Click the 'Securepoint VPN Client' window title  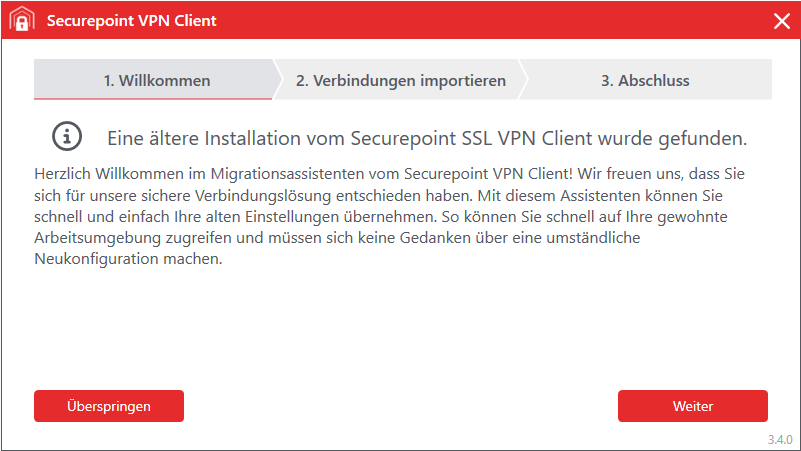131,20
